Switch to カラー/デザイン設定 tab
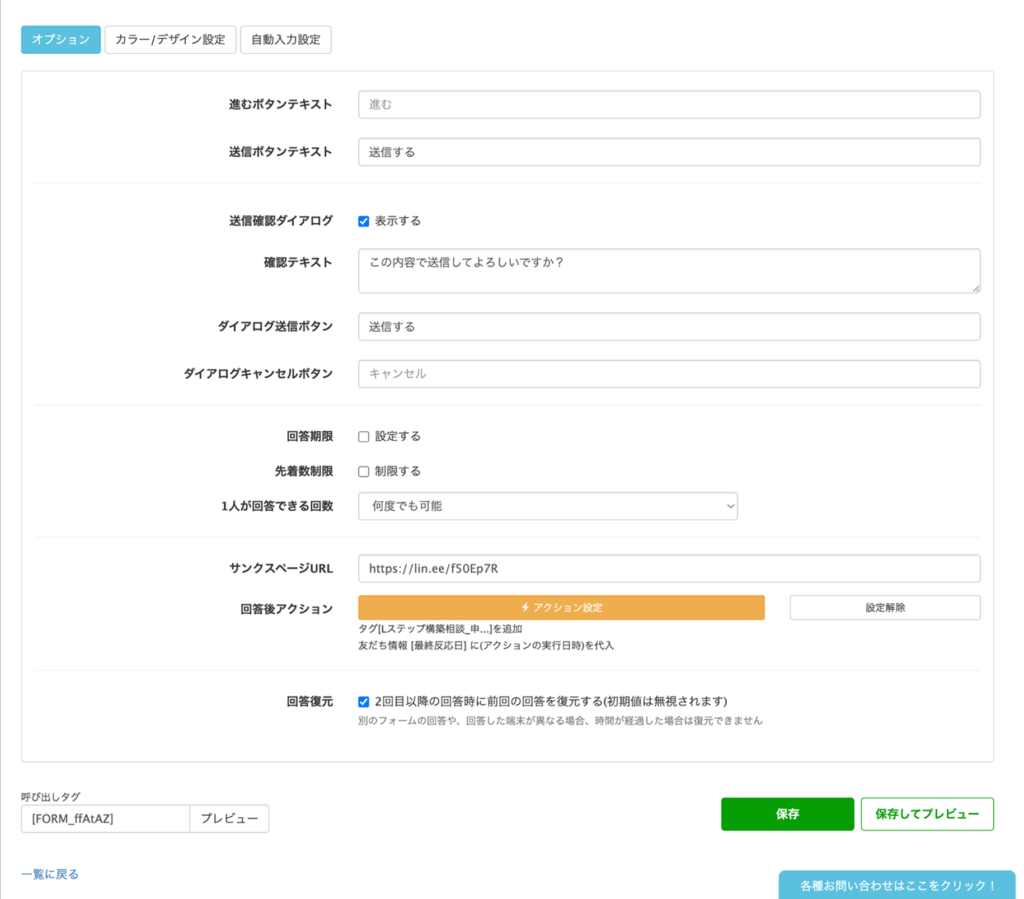Image resolution: width=1024 pixels, height=899 pixels. [x=170, y=40]
